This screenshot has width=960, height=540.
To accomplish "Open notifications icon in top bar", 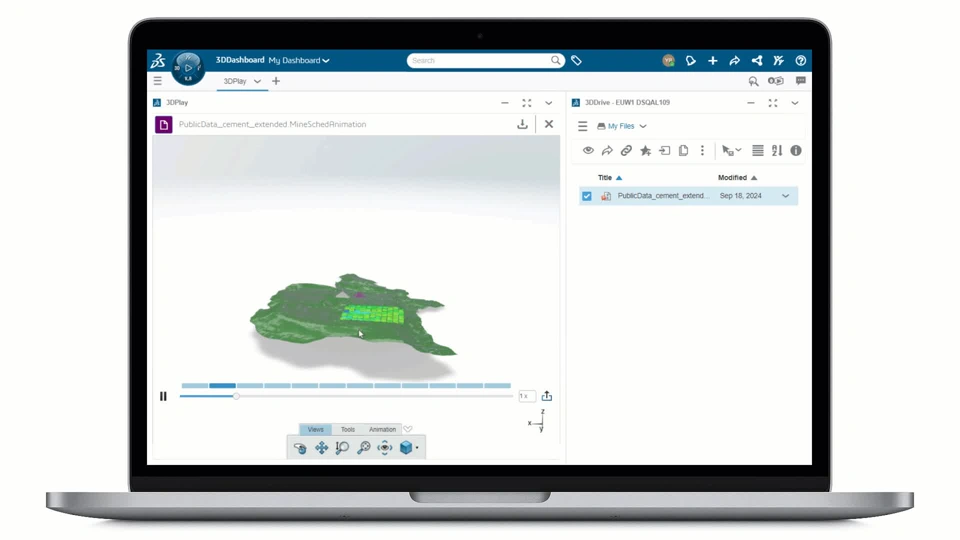I will click(691, 61).
